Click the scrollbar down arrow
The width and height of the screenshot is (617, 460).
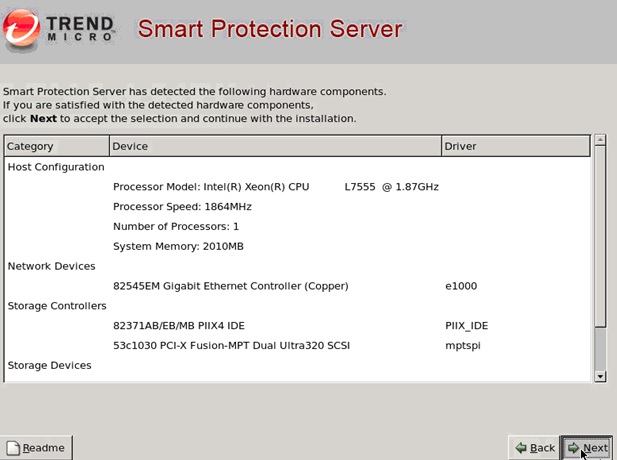point(600,376)
